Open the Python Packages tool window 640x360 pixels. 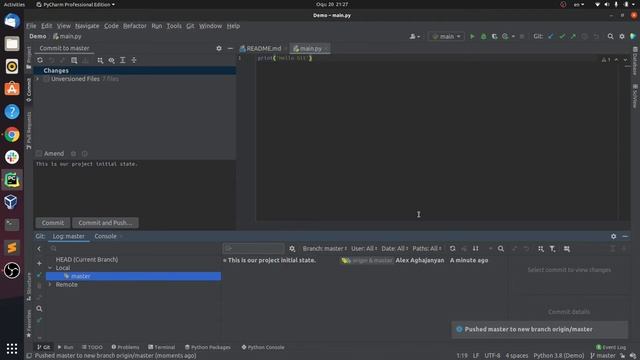click(208, 347)
